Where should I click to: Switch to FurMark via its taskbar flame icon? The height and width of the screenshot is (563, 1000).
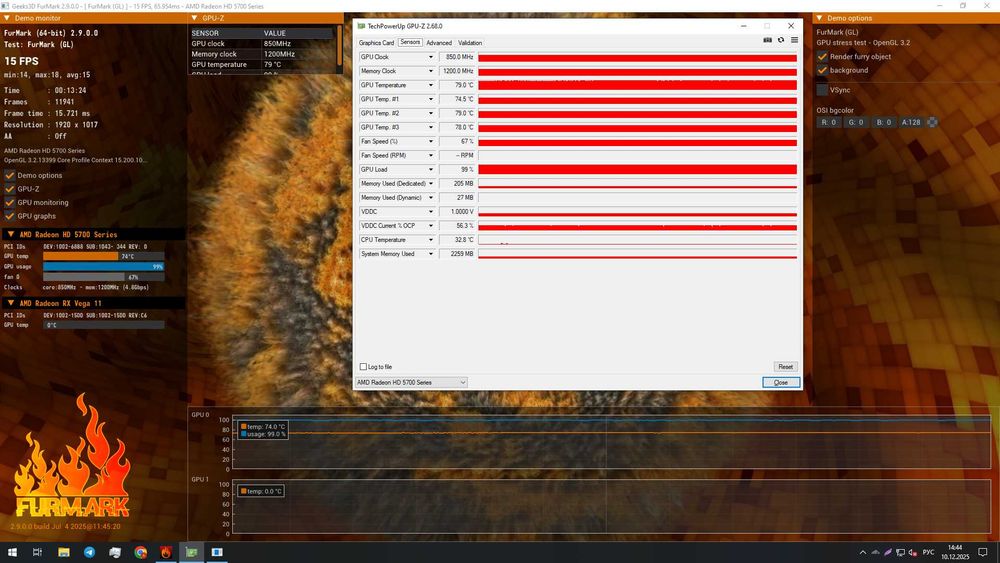[x=166, y=552]
